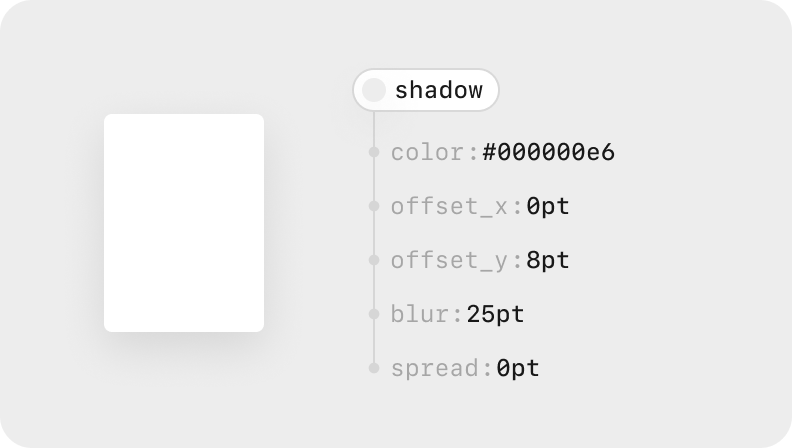The height and width of the screenshot is (448, 792).
Task: Click the shadow token pill
Action: (426, 90)
